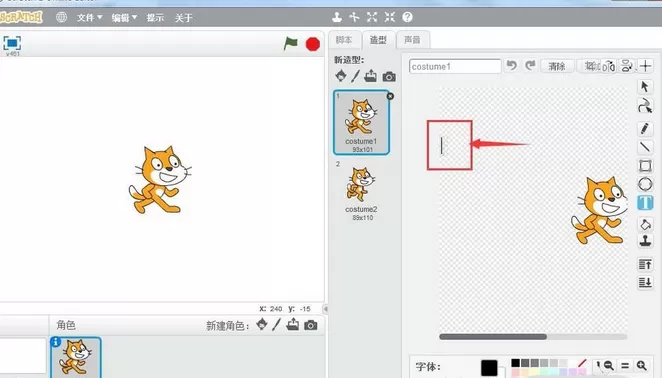Select the paint bucket Fill tool
Viewport: 662px width, 378px height.
click(645, 224)
